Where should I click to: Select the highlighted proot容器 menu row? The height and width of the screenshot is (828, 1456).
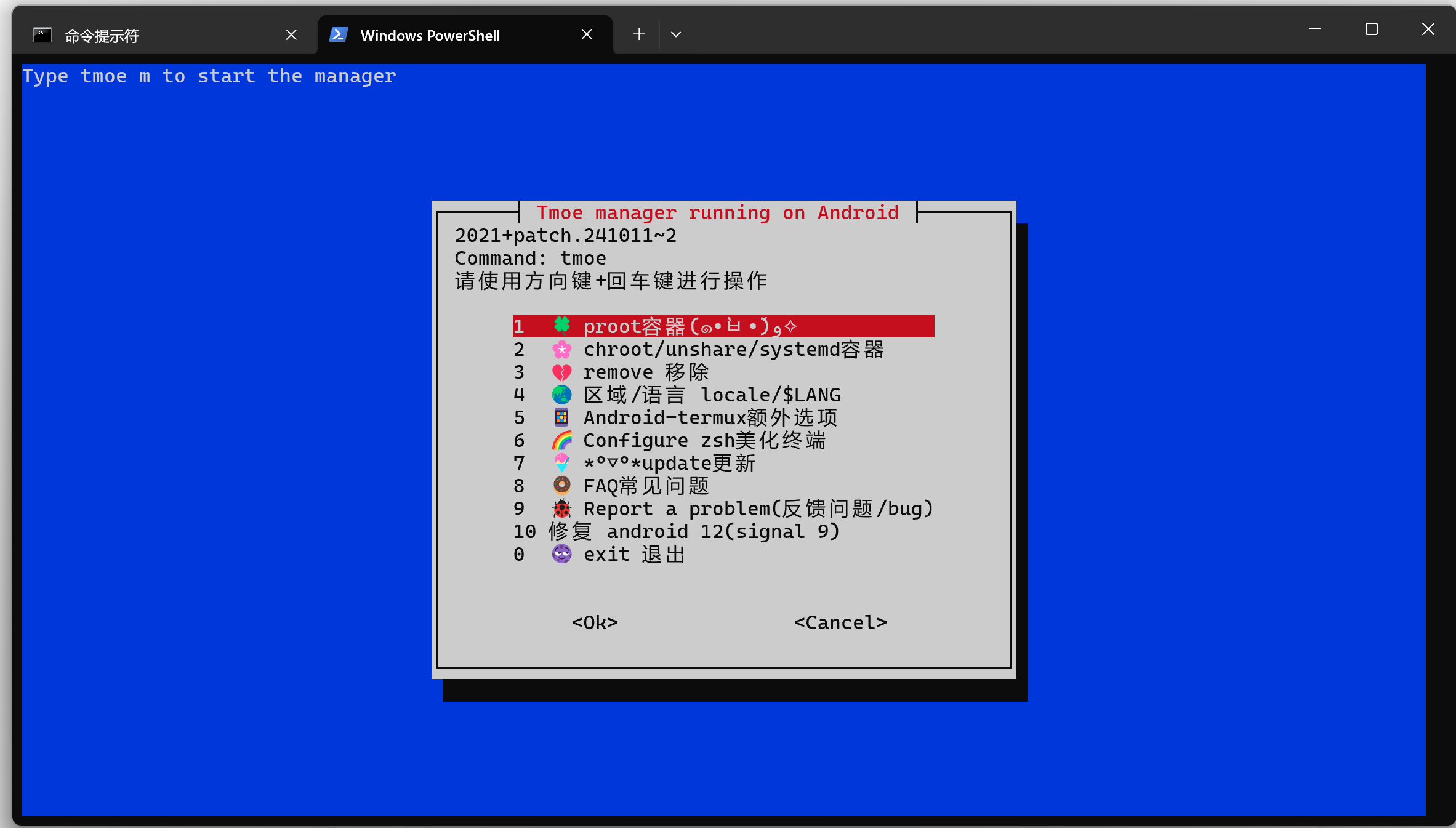tap(723, 326)
